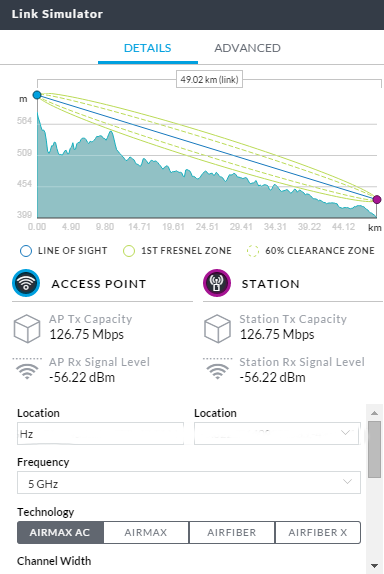Toggle the Line of Sight legend circle
The image size is (384, 574).
tap(26, 251)
